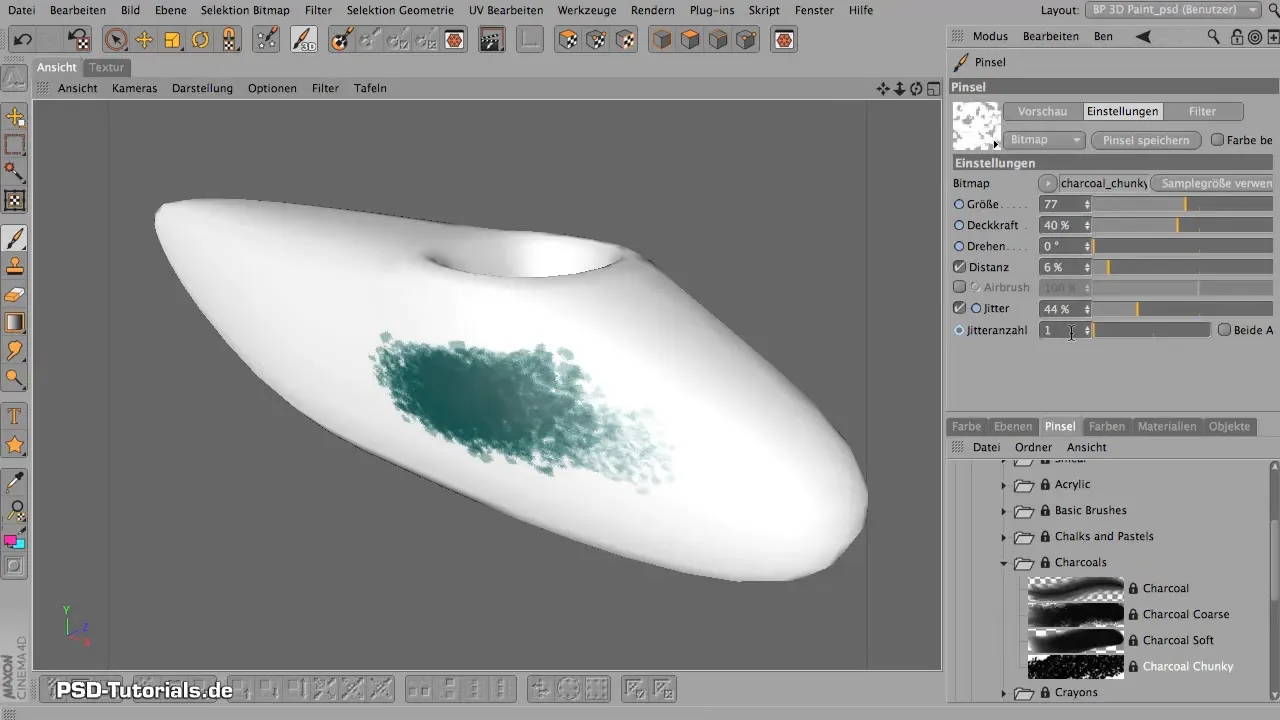Image resolution: width=1280 pixels, height=720 pixels.
Task: Click the Jitteranzahl value field
Action: click(1065, 330)
